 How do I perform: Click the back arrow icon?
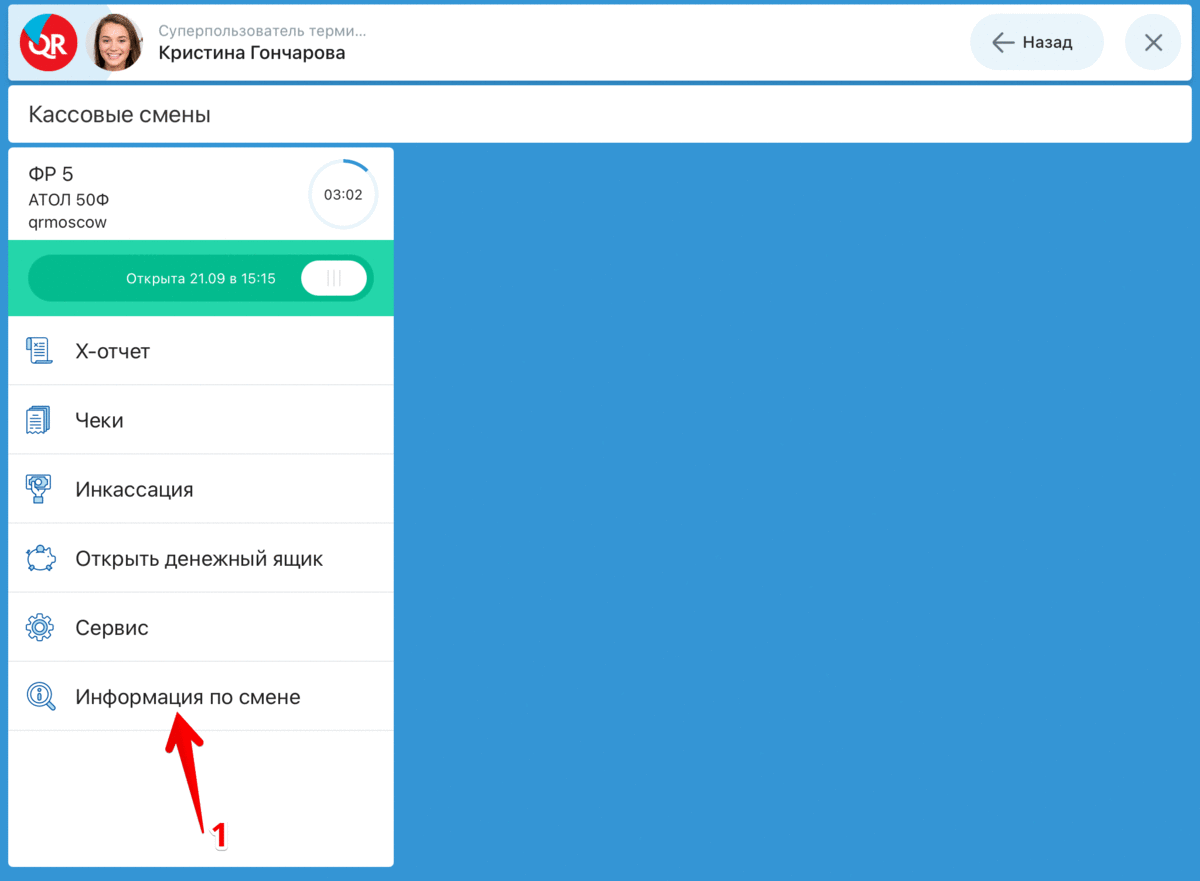[1003, 43]
